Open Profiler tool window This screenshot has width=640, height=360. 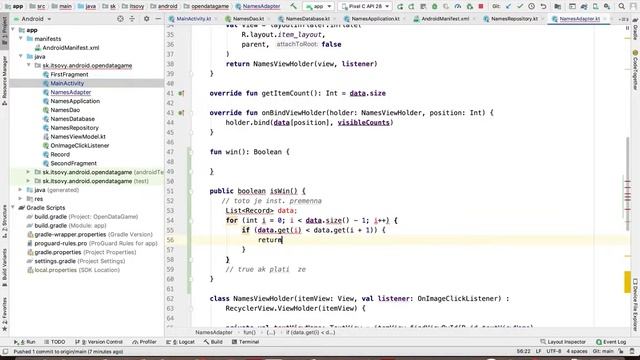[144, 342]
